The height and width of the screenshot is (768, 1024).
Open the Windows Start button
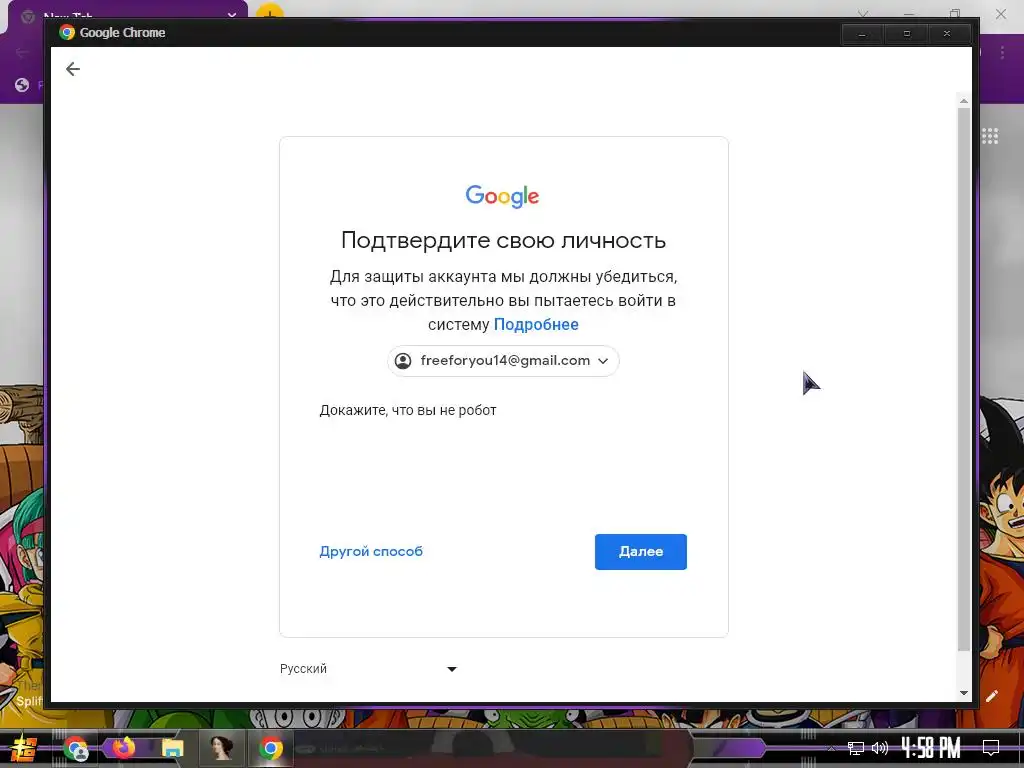pos(23,748)
